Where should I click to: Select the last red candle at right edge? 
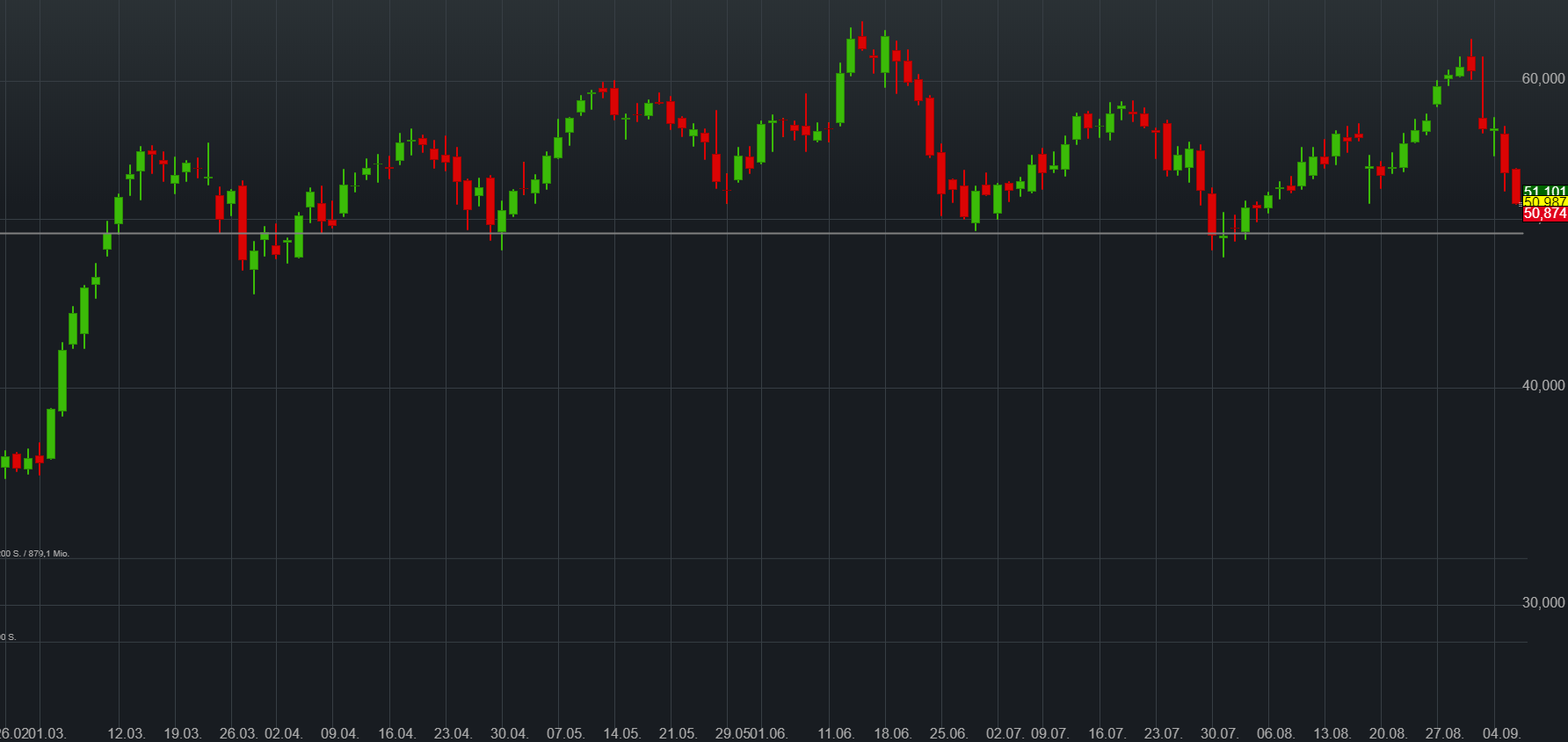click(x=1516, y=186)
